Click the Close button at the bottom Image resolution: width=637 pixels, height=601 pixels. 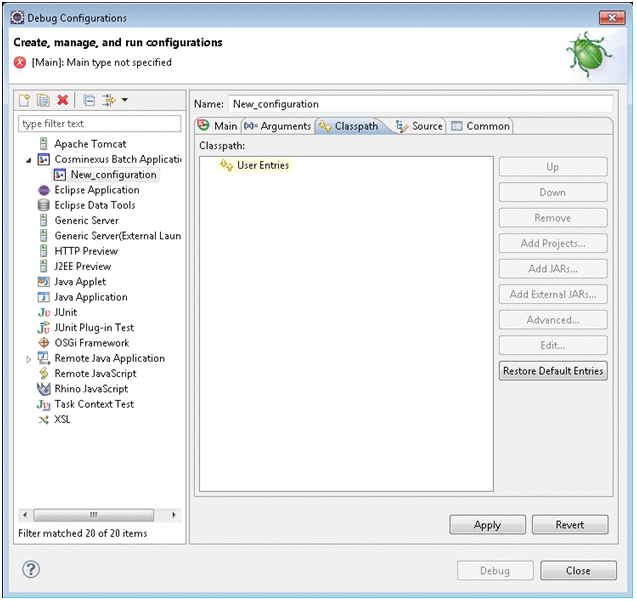[578, 571]
